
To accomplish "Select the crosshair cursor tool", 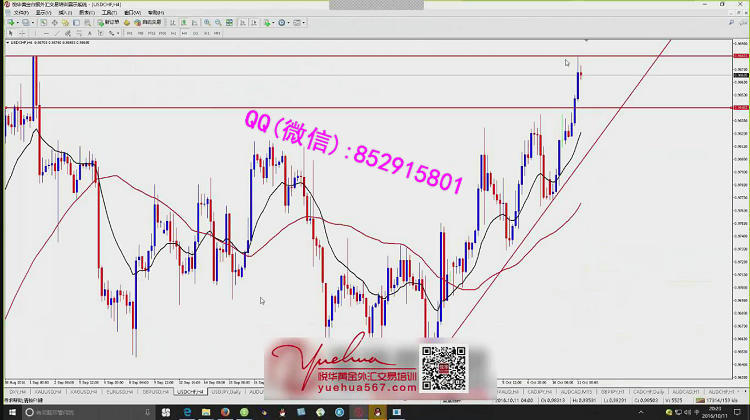I will 20,33.
